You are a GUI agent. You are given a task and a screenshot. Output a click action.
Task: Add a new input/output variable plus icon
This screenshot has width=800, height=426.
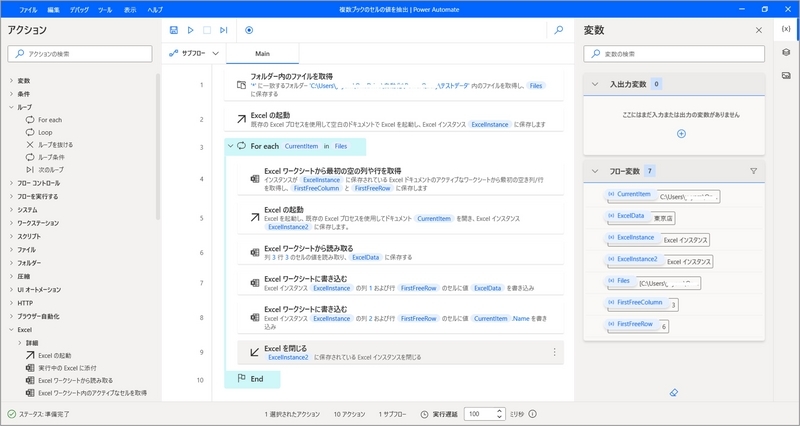click(x=681, y=134)
